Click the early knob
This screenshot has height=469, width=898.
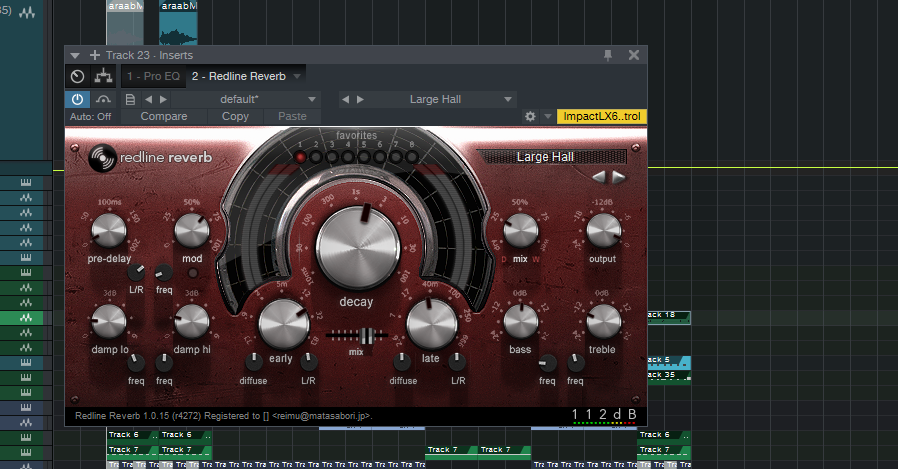pos(283,324)
